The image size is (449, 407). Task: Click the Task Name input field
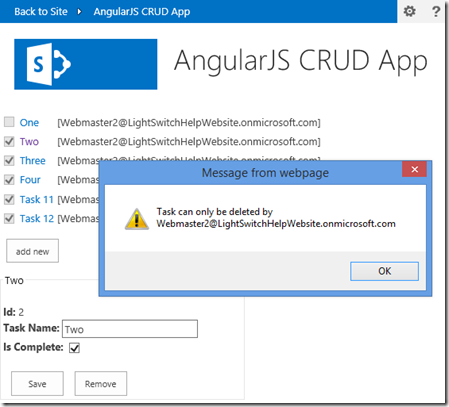pyautogui.click(x=130, y=329)
